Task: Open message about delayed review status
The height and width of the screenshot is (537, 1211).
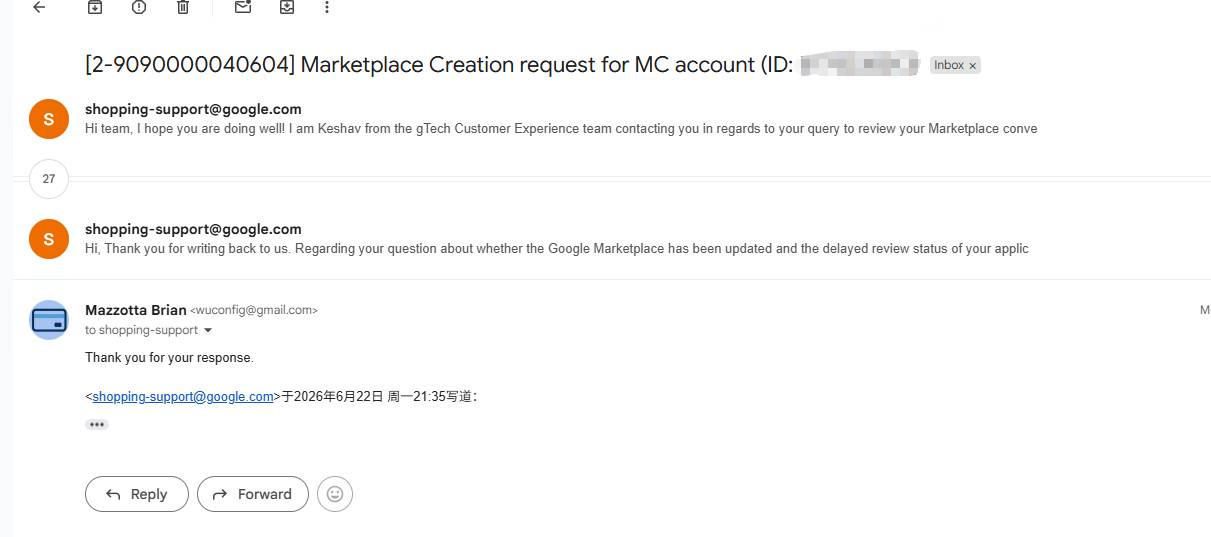Action: [x=557, y=239]
